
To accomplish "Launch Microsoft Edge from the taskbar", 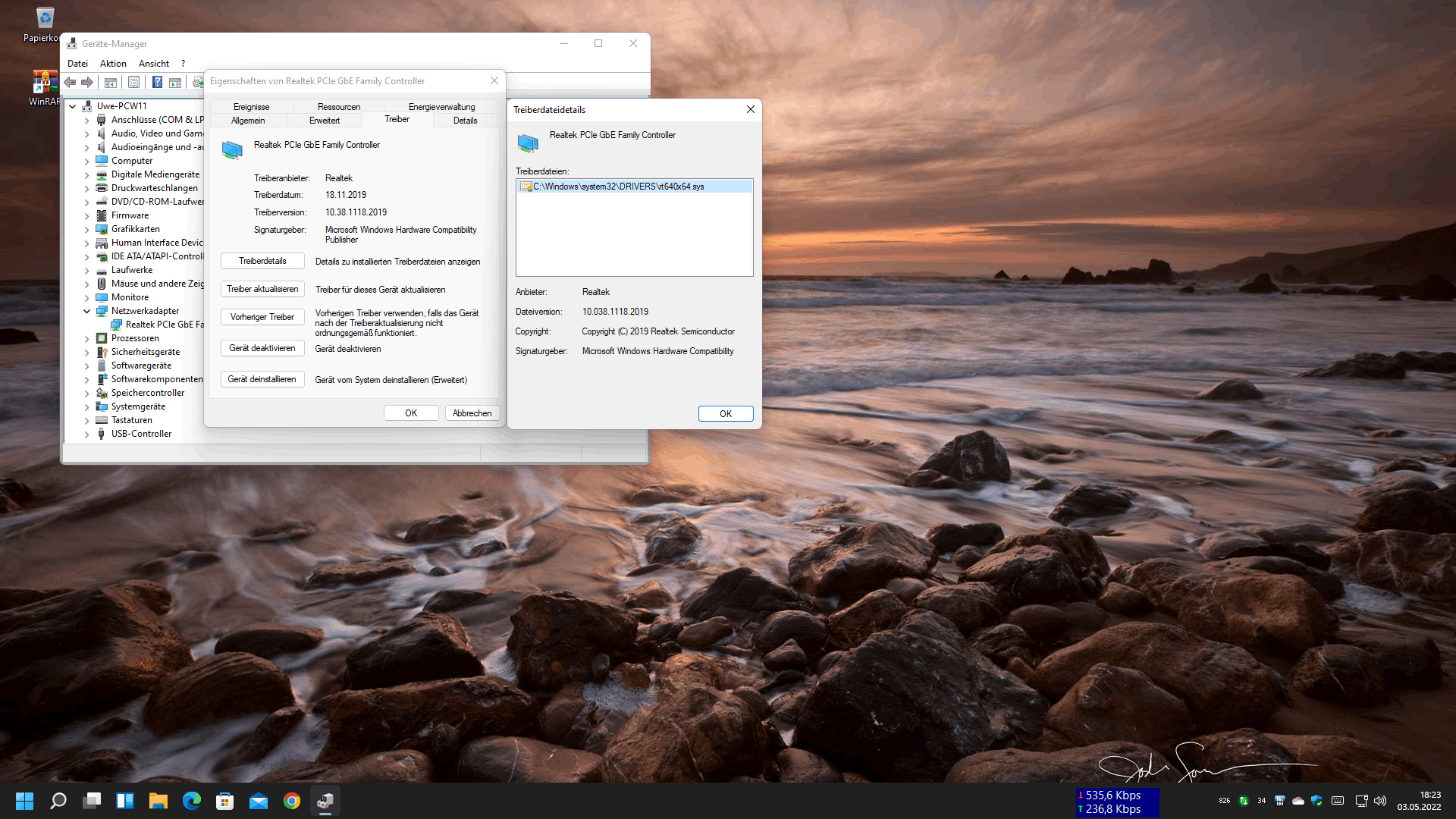I will 191,801.
